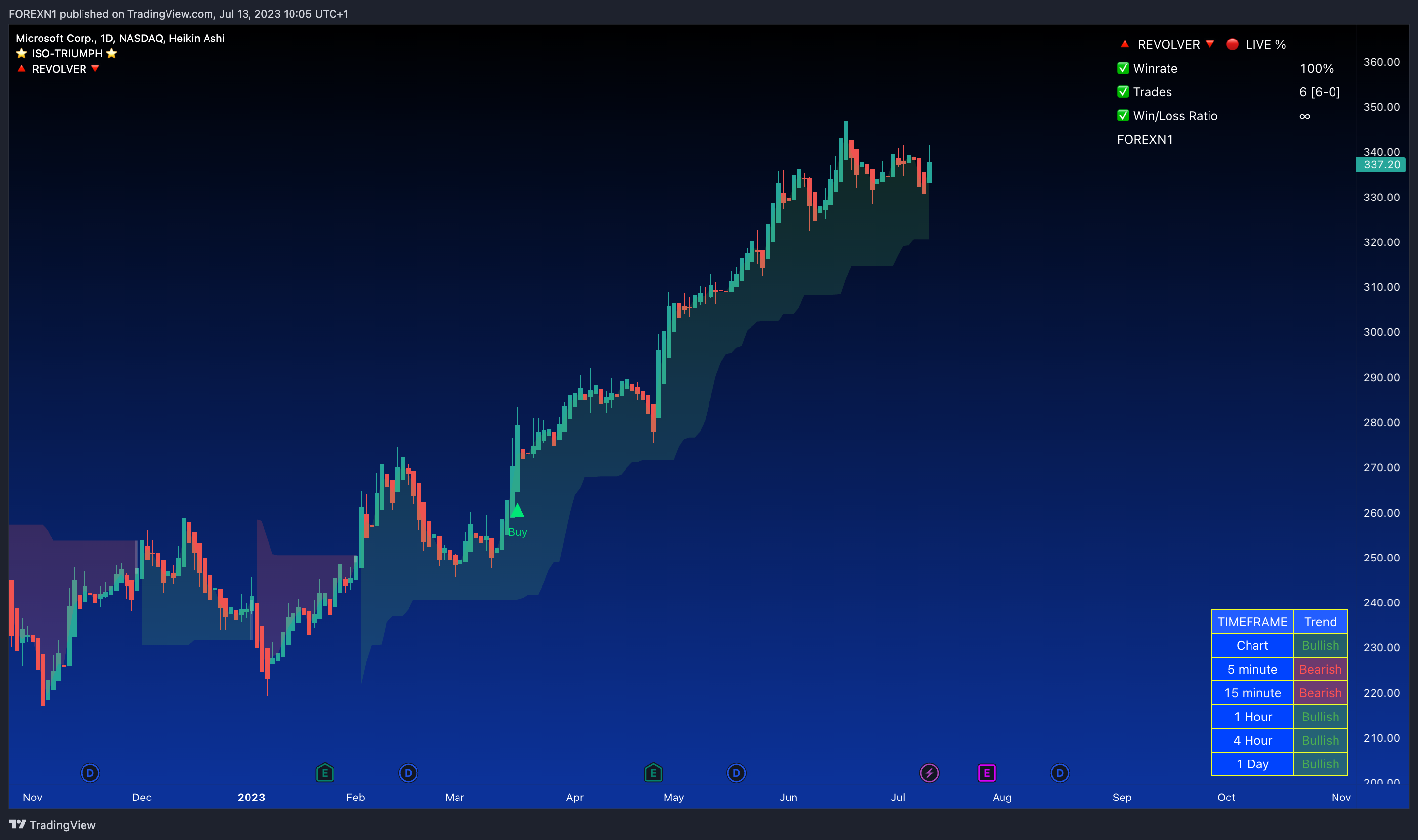Click the Bearish cell for 5 minute
This screenshot has height=840, width=1418.
click(x=1320, y=669)
